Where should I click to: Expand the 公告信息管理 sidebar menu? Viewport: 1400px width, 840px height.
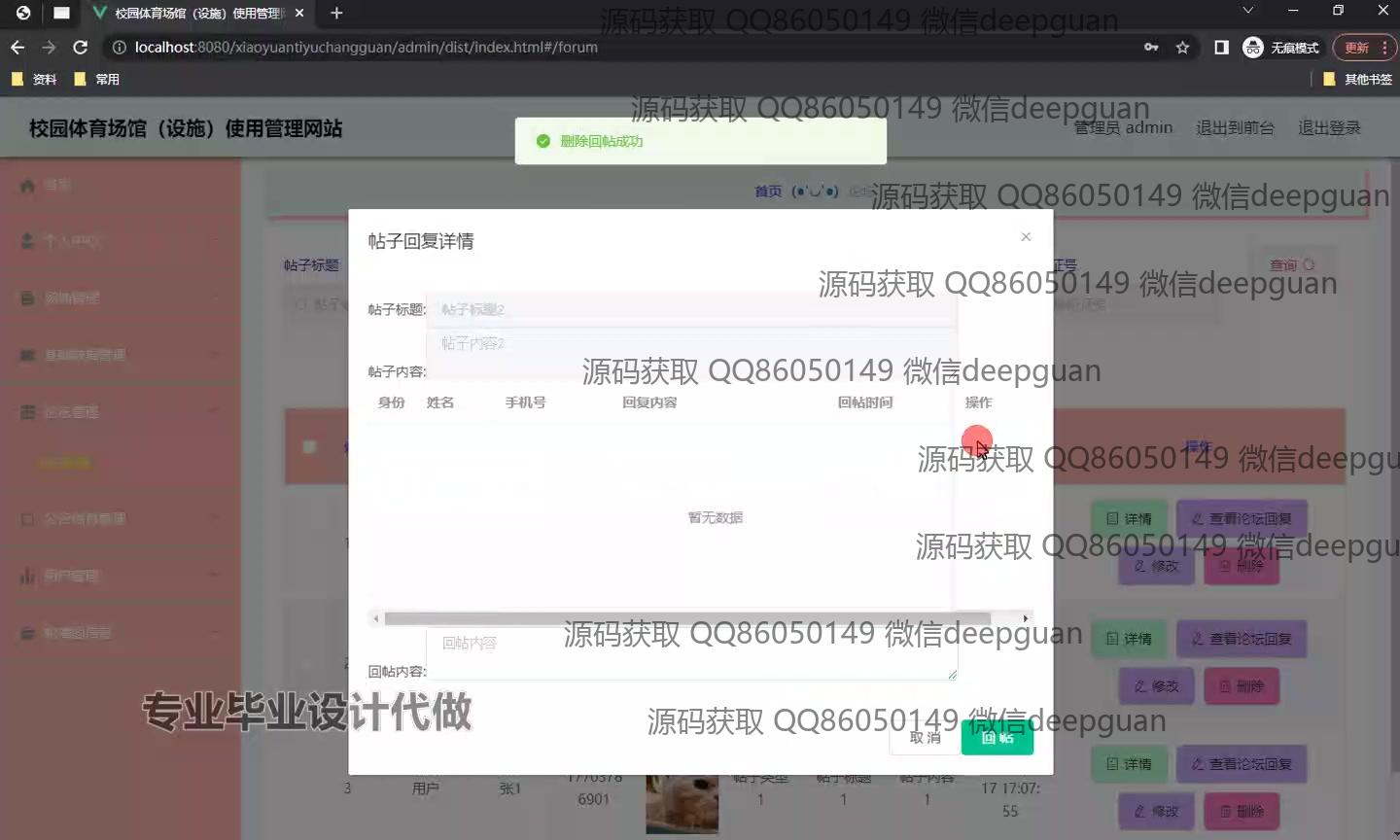coord(117,519)
